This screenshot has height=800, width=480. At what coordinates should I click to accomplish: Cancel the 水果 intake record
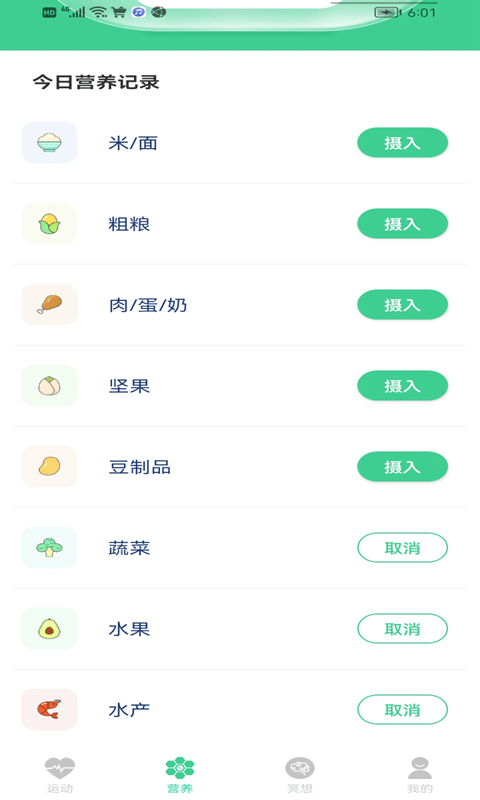(402, 629)
